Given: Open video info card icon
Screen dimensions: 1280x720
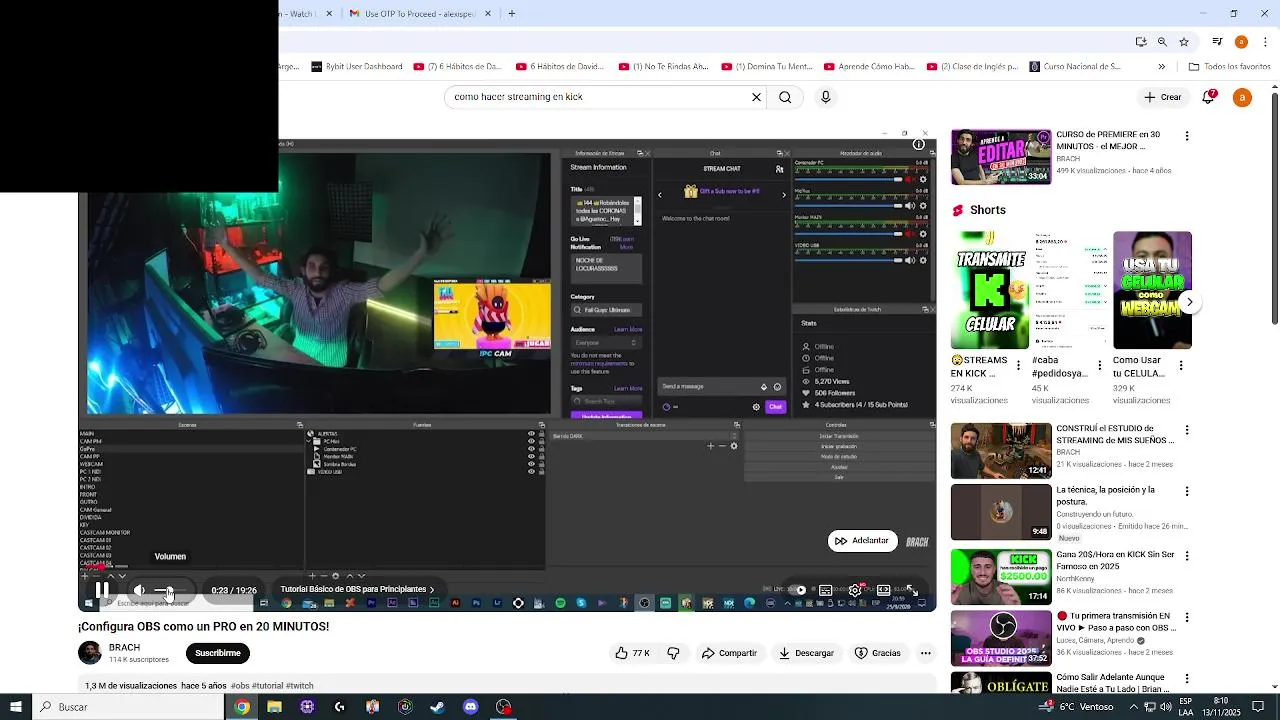Looking at the screenshot, I should (919, 144).
